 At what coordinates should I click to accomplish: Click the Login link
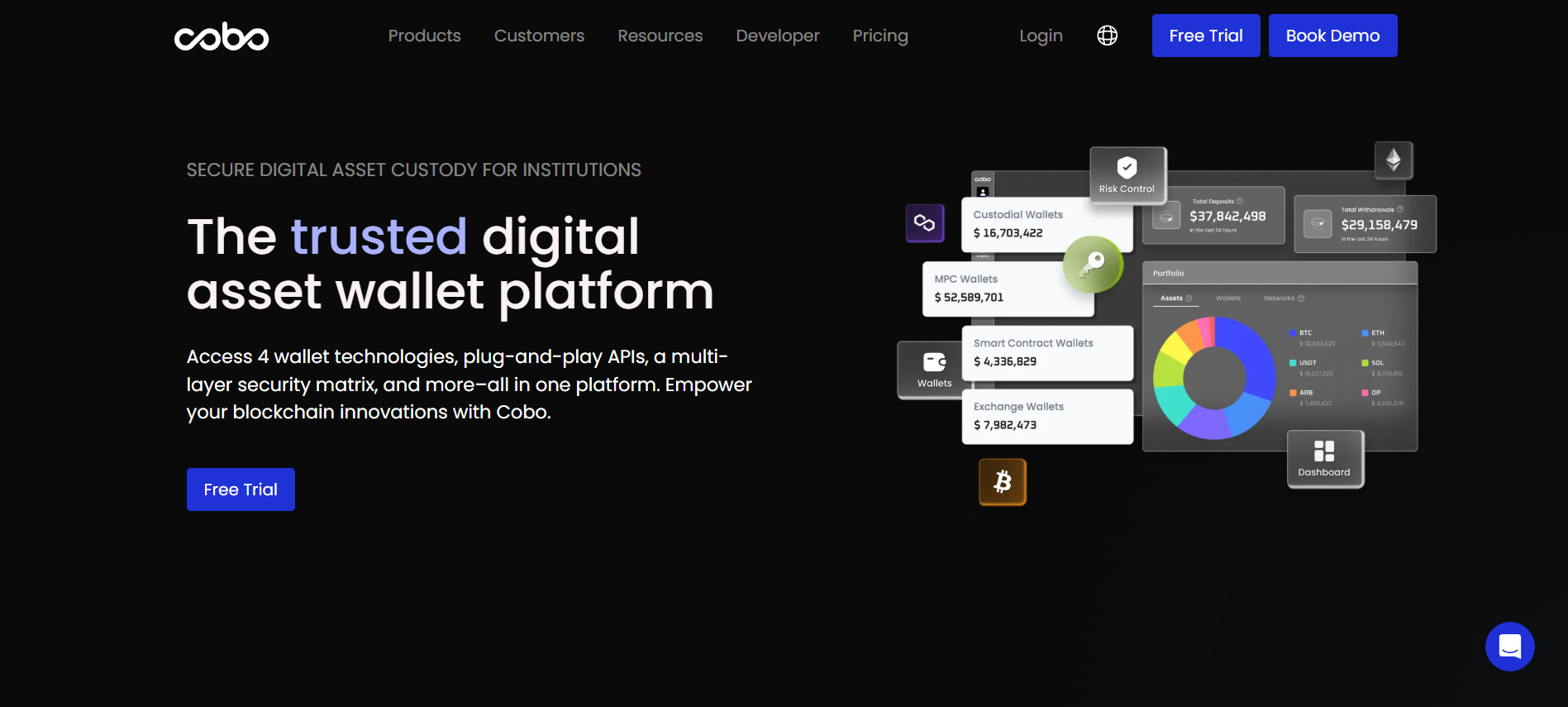click(x=1041, y=36)
